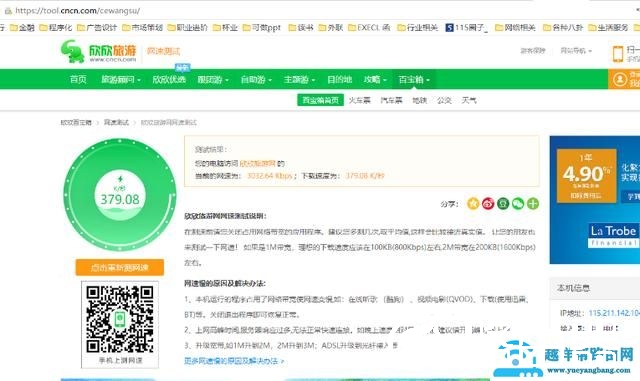Open the 可做ppt bookmark folder
640x381 pixels.
coord(262,28)
